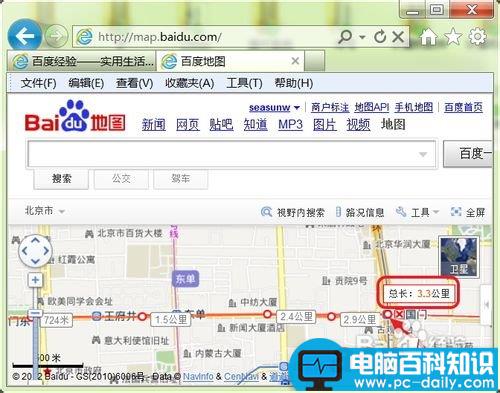The width and height of the screenshot is (500, 393).
Task: Go to 百度首页 link
Action: pyautogui.click(x=463, y=107)
